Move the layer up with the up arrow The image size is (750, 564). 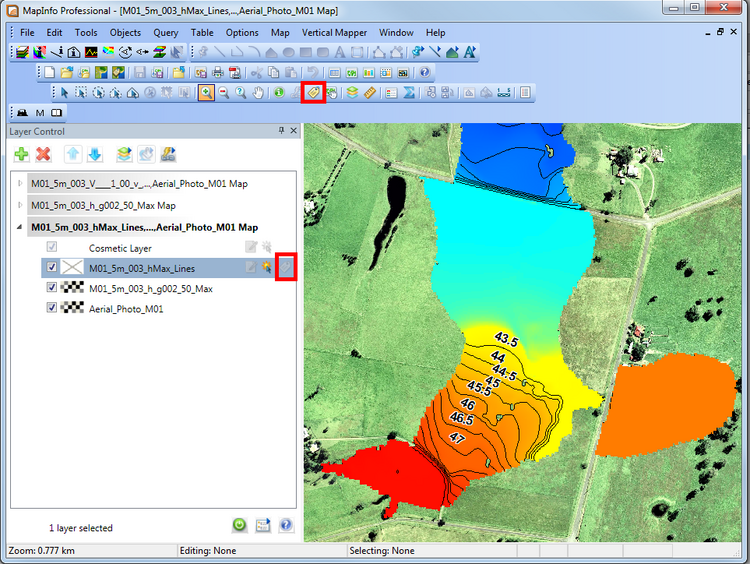pos(73,154)
